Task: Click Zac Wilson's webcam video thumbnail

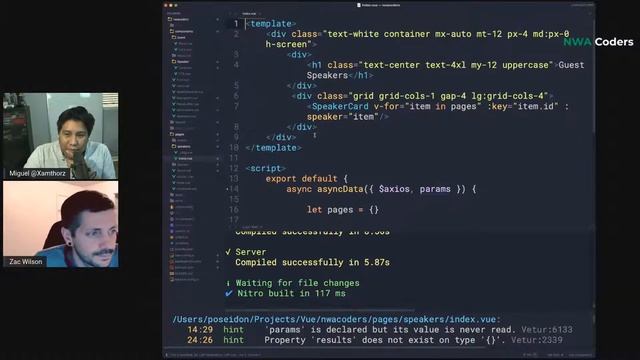Action: (61, 224)
